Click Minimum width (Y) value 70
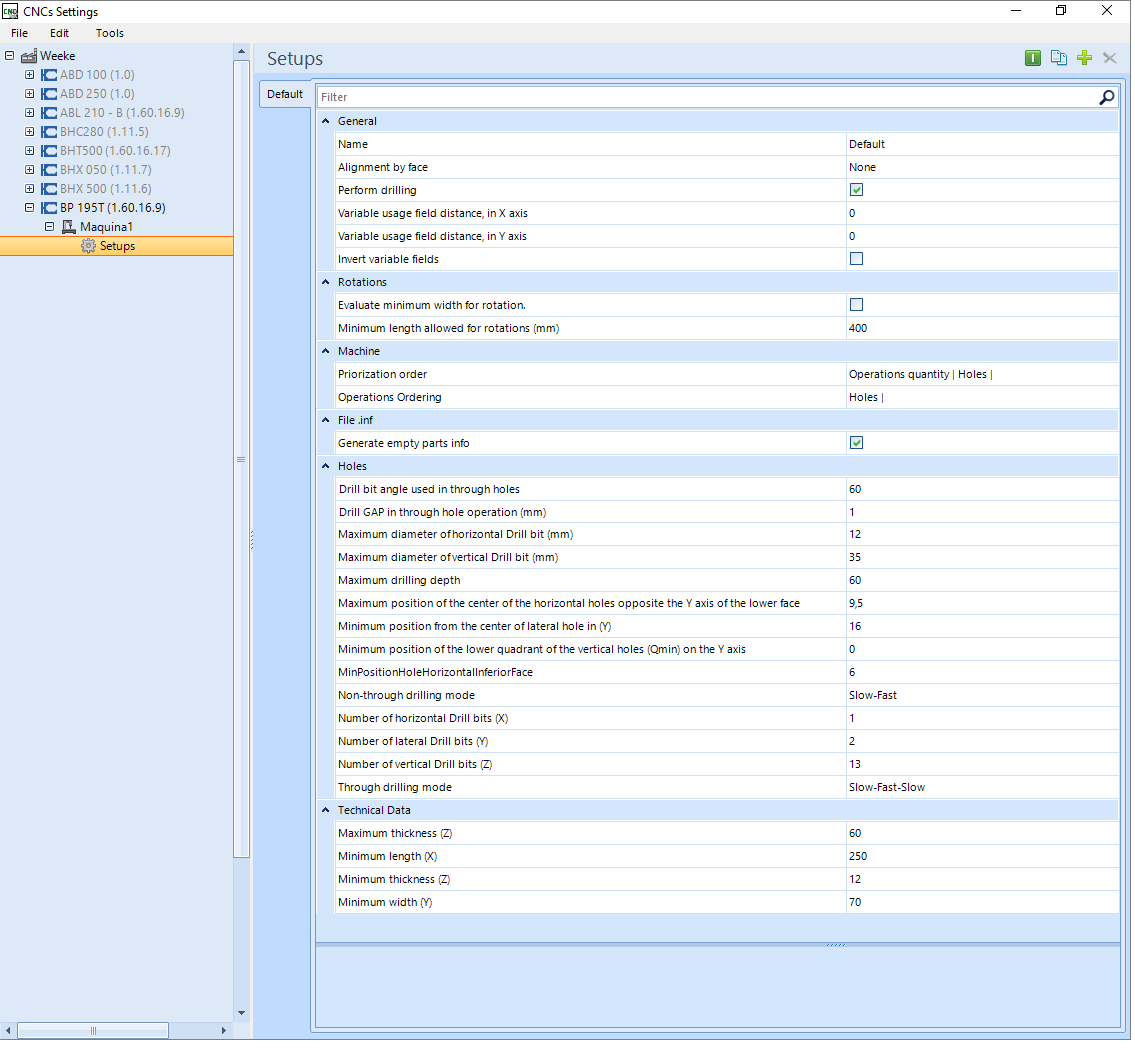 (984, 904)
